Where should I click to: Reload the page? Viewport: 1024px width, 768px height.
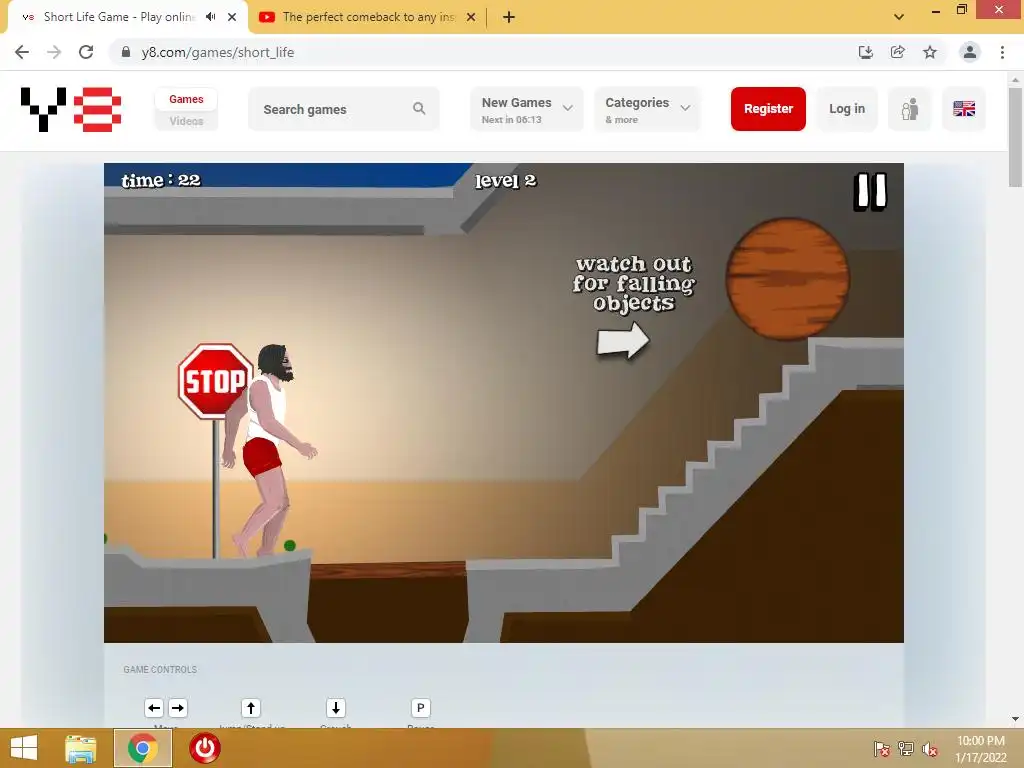86,52
